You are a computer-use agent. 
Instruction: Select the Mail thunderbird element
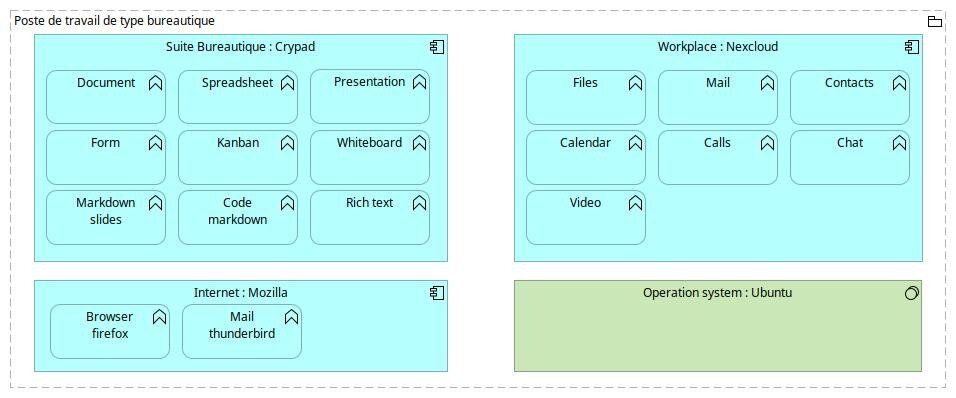coord(242,332)
